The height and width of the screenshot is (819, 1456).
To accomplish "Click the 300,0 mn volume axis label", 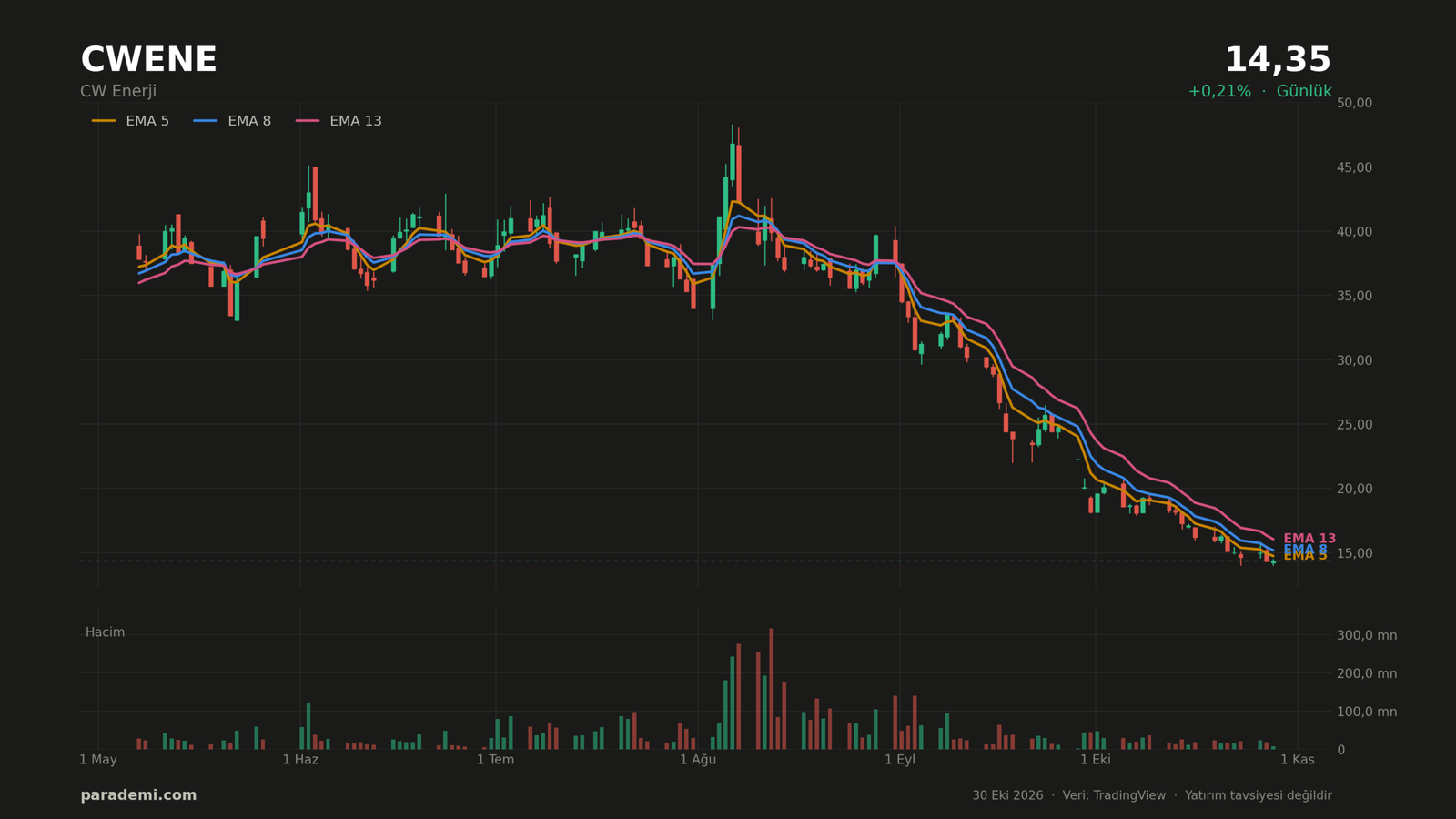I will tap(1367, 635).
